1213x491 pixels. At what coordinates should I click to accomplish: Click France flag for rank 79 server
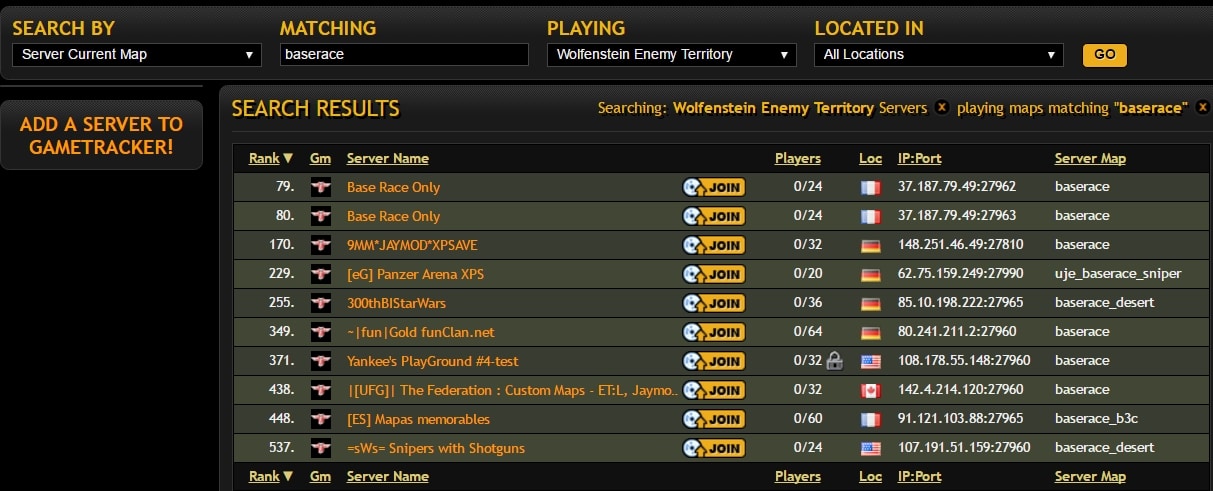[870, 187]
